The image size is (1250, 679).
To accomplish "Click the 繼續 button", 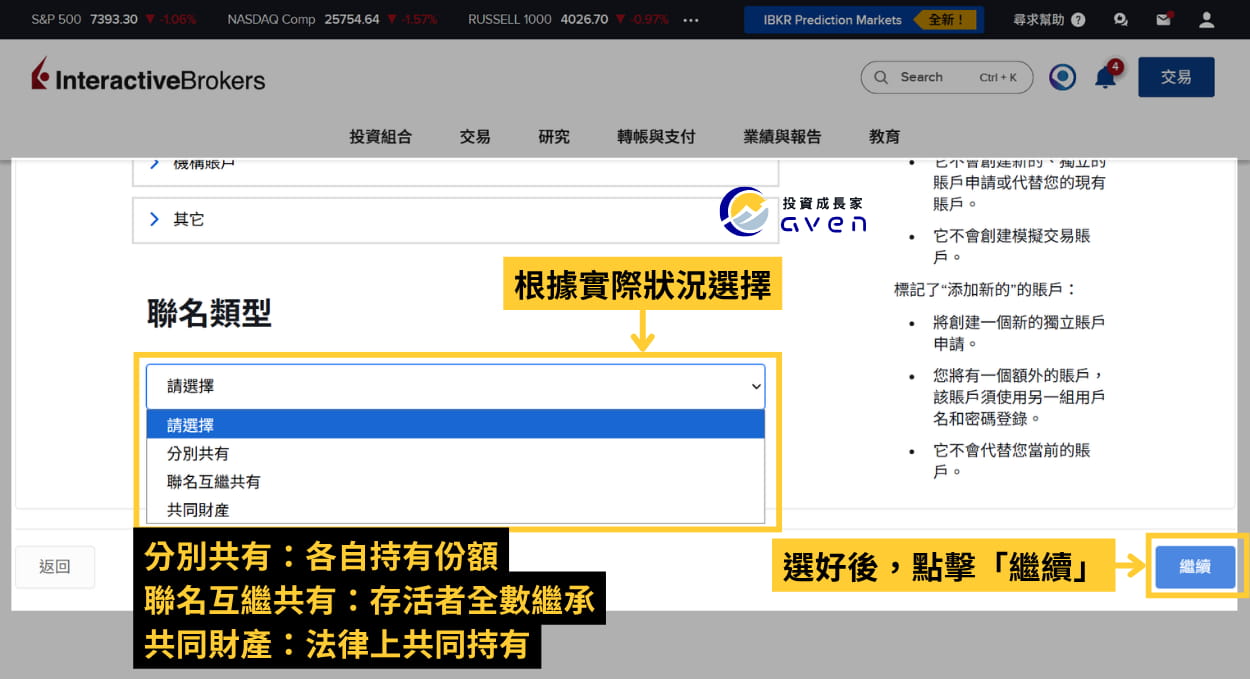I will click(1195, 567).
